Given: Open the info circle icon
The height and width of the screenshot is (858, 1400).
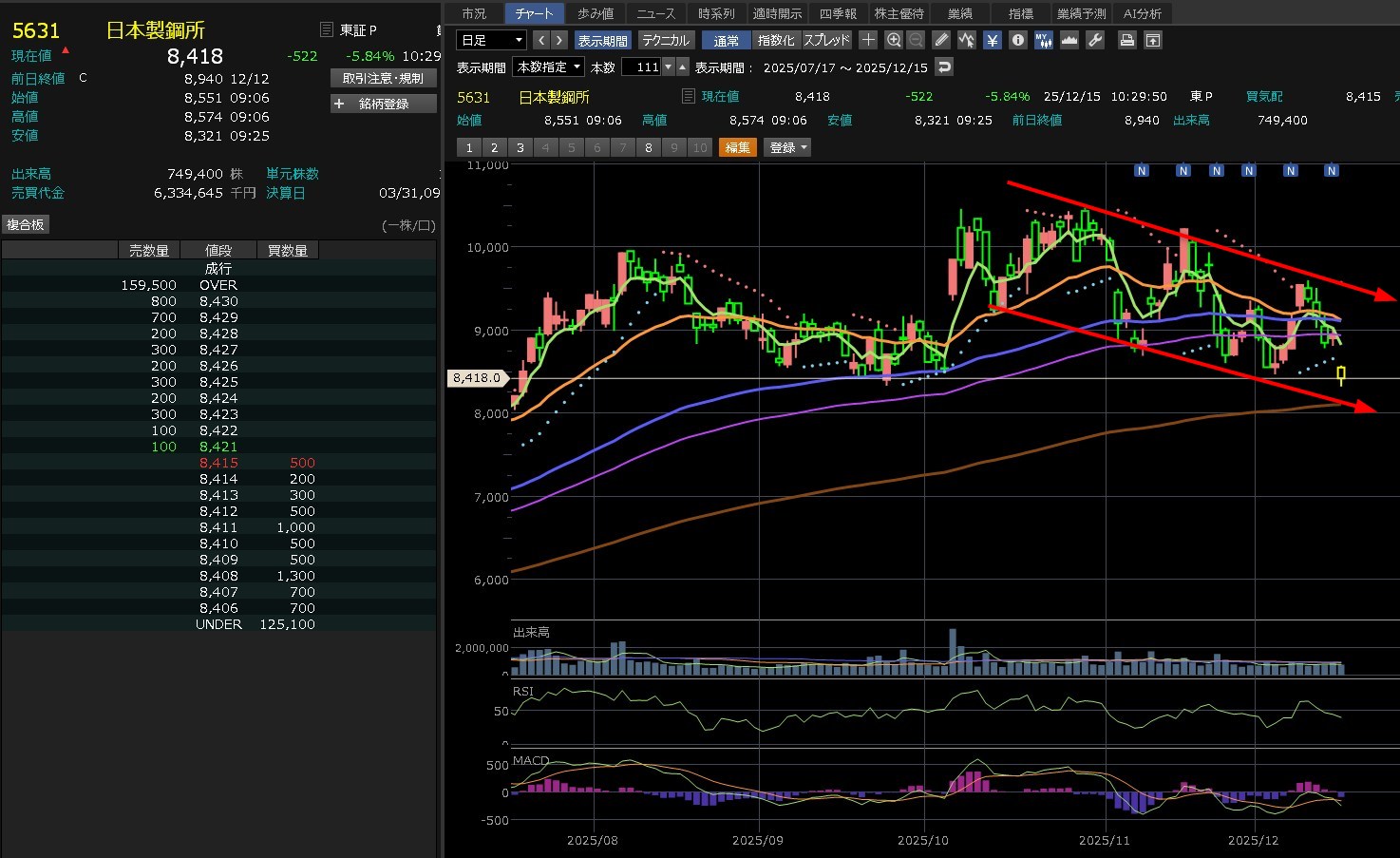Looking at the screenshot, I should click(1018, 40).
